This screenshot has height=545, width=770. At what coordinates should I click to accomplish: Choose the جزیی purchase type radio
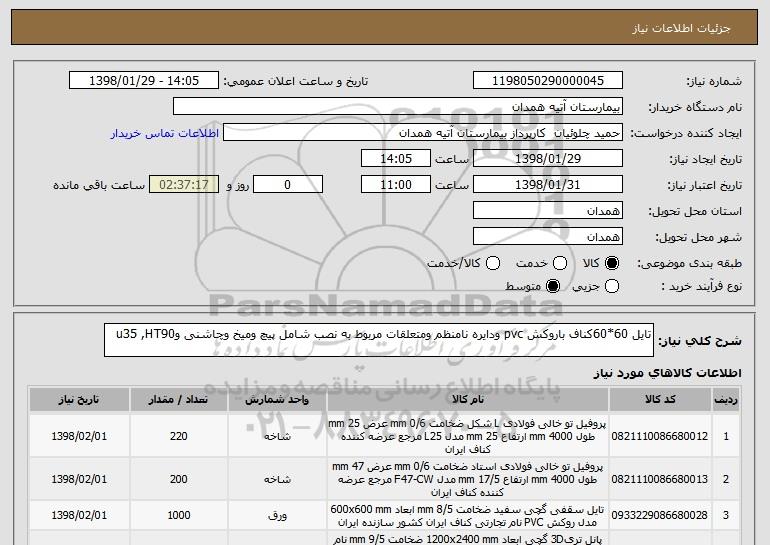[x=611, y=286]
